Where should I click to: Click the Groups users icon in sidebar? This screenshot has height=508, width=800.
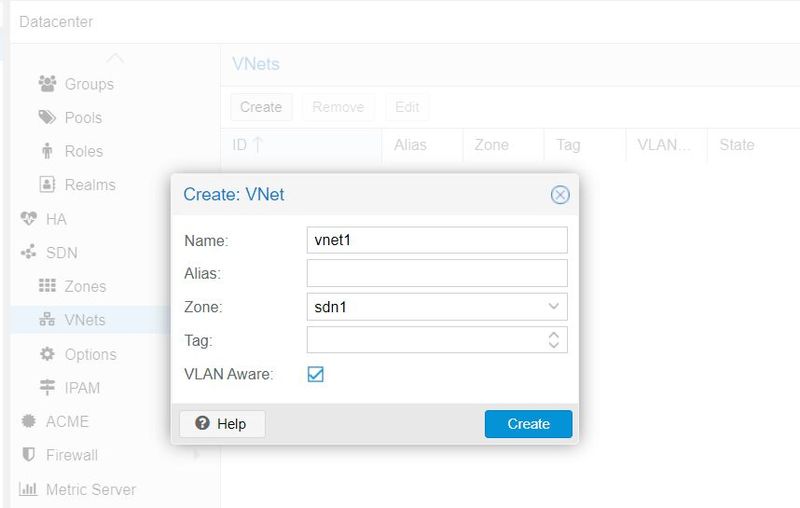click(x=47, y=84)
